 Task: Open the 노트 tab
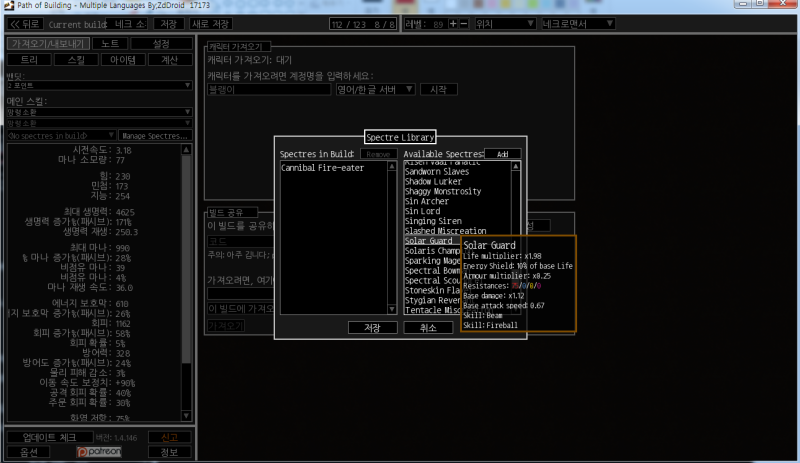[x=110, y=43]
